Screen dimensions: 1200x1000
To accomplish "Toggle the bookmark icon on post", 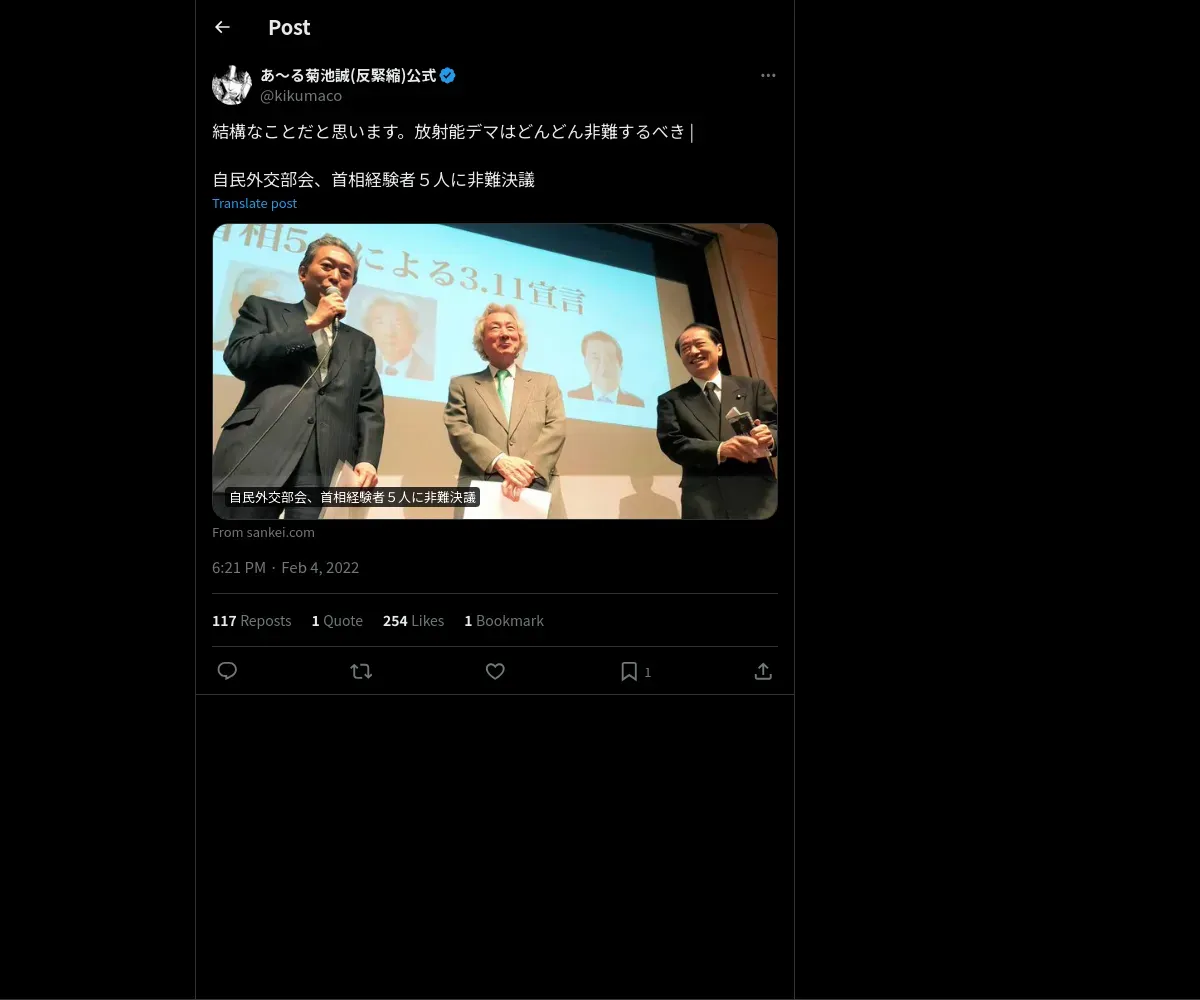I will pos(629,671).
